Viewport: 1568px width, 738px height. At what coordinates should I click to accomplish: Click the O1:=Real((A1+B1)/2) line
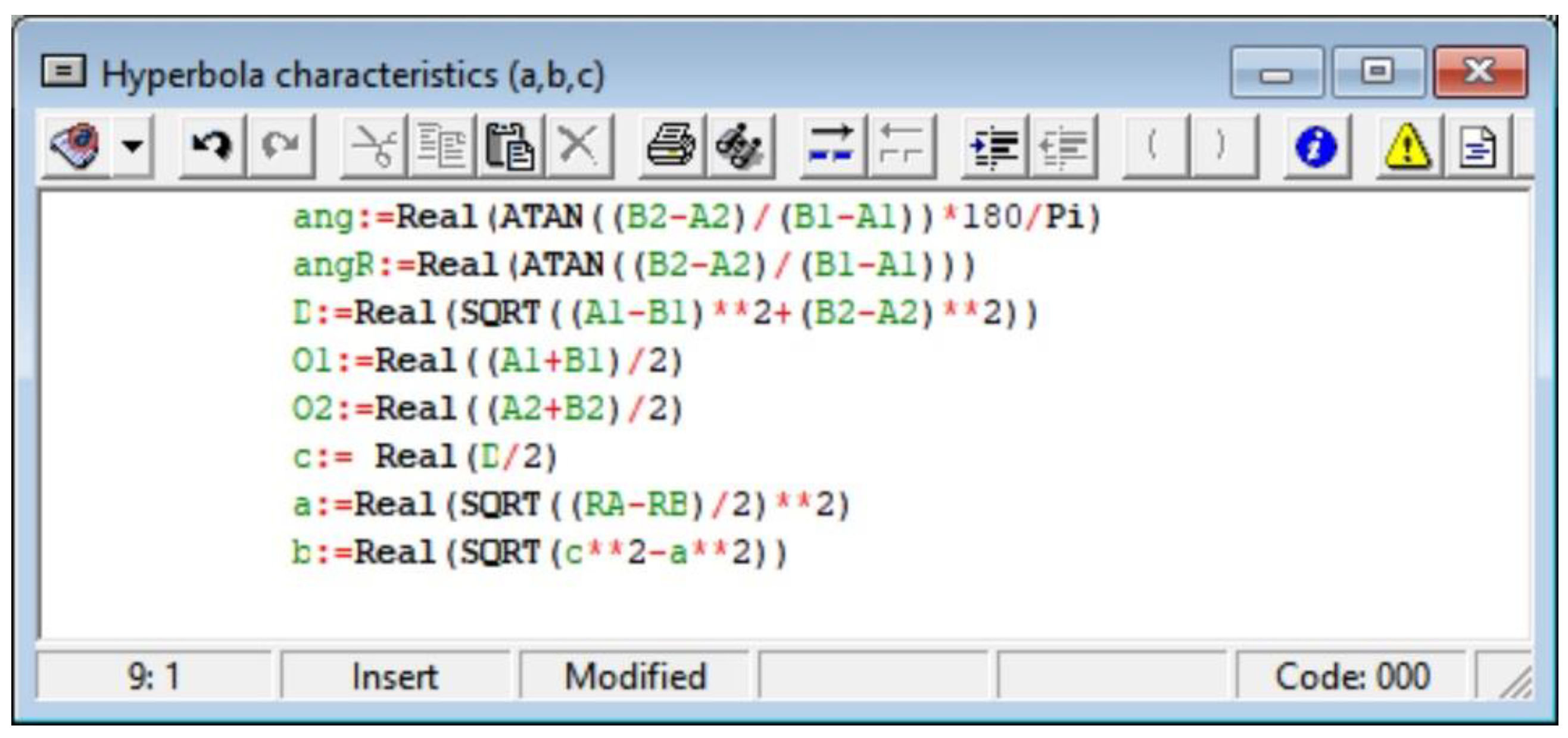[x=488, y=361]
